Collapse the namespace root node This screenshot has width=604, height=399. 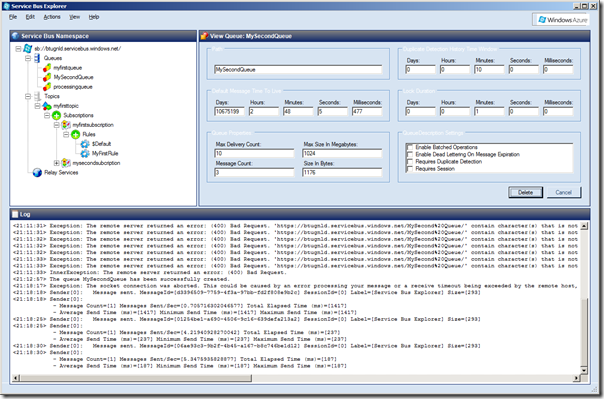pos(18,49)
